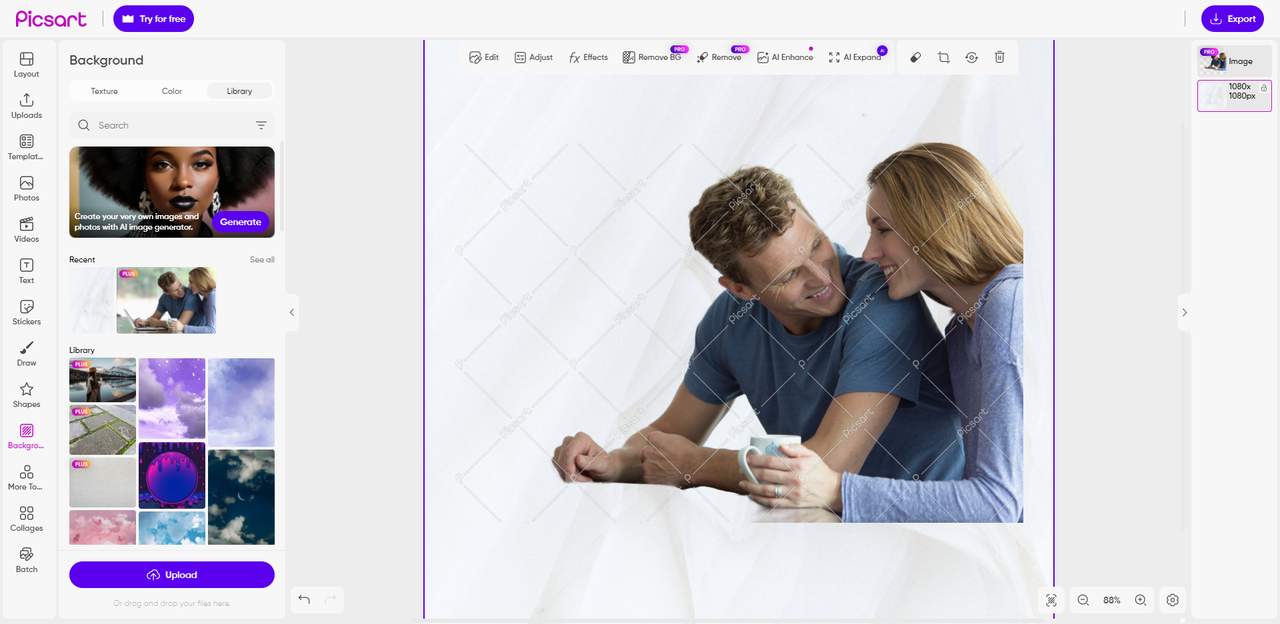Open the Videos panel
The image size is (1280, 624).
[26, 230]
